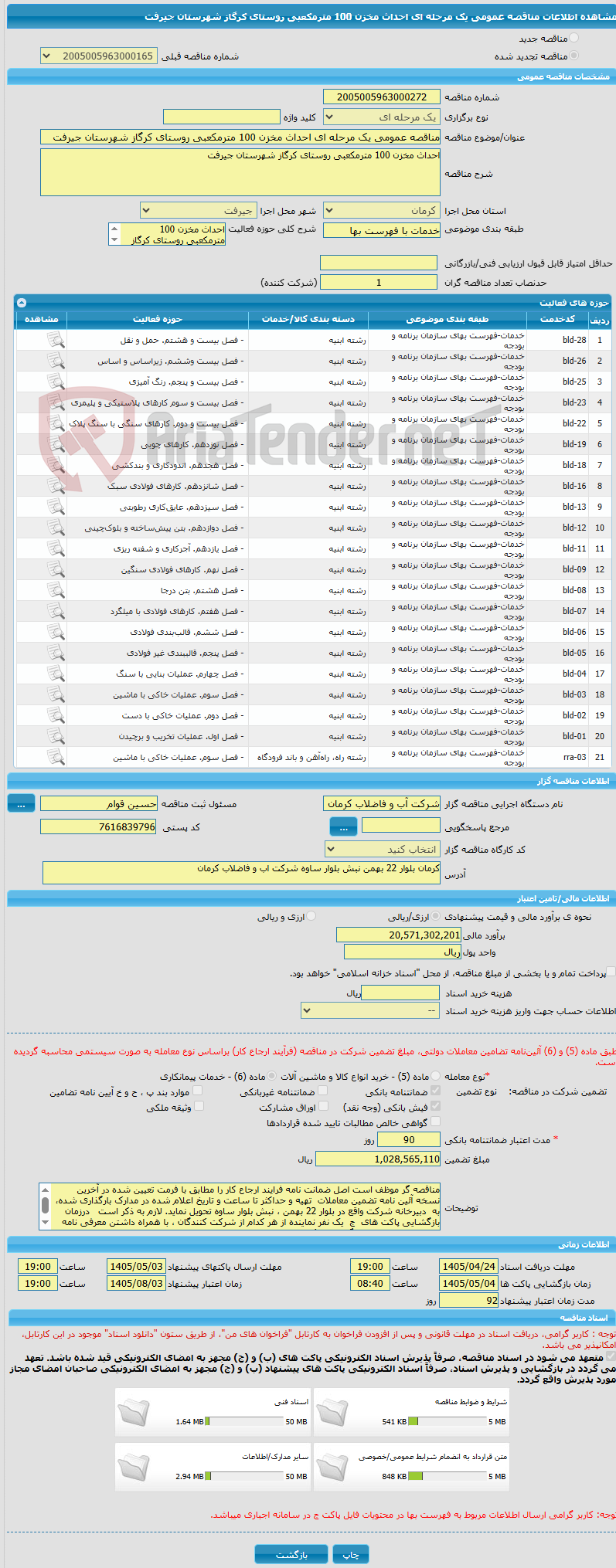Viewport: 616px width, 1568px height.
Task: View details icon for row bld-25
Action: [x=56, y=382]
